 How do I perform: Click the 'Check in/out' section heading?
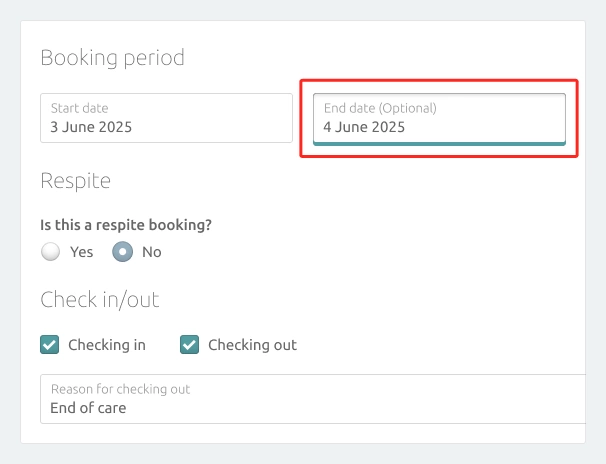100,300
